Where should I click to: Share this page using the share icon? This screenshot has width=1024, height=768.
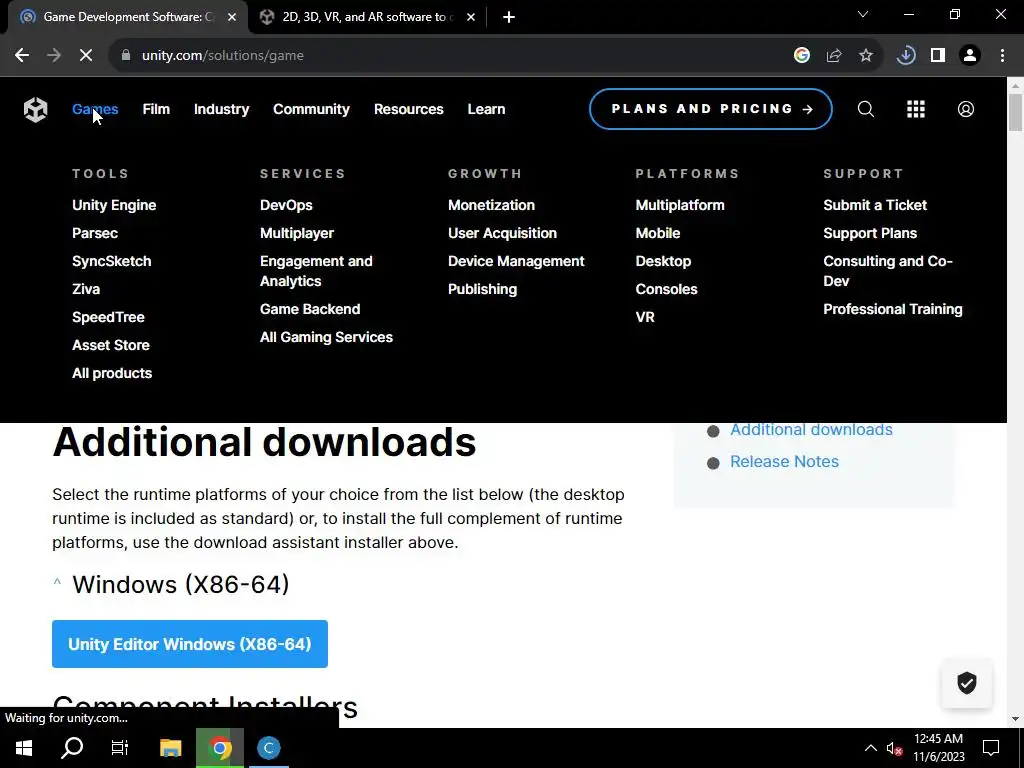[833, 56]
